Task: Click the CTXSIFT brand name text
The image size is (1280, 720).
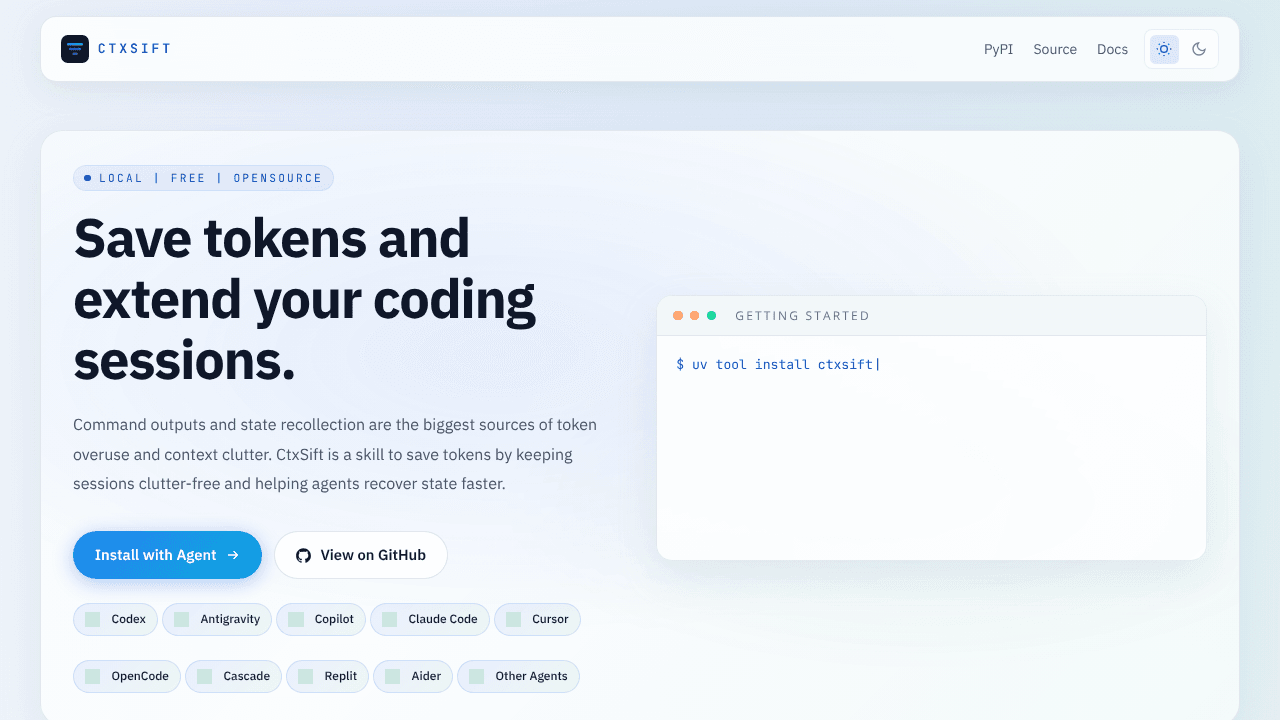Action: click(134, 49)
